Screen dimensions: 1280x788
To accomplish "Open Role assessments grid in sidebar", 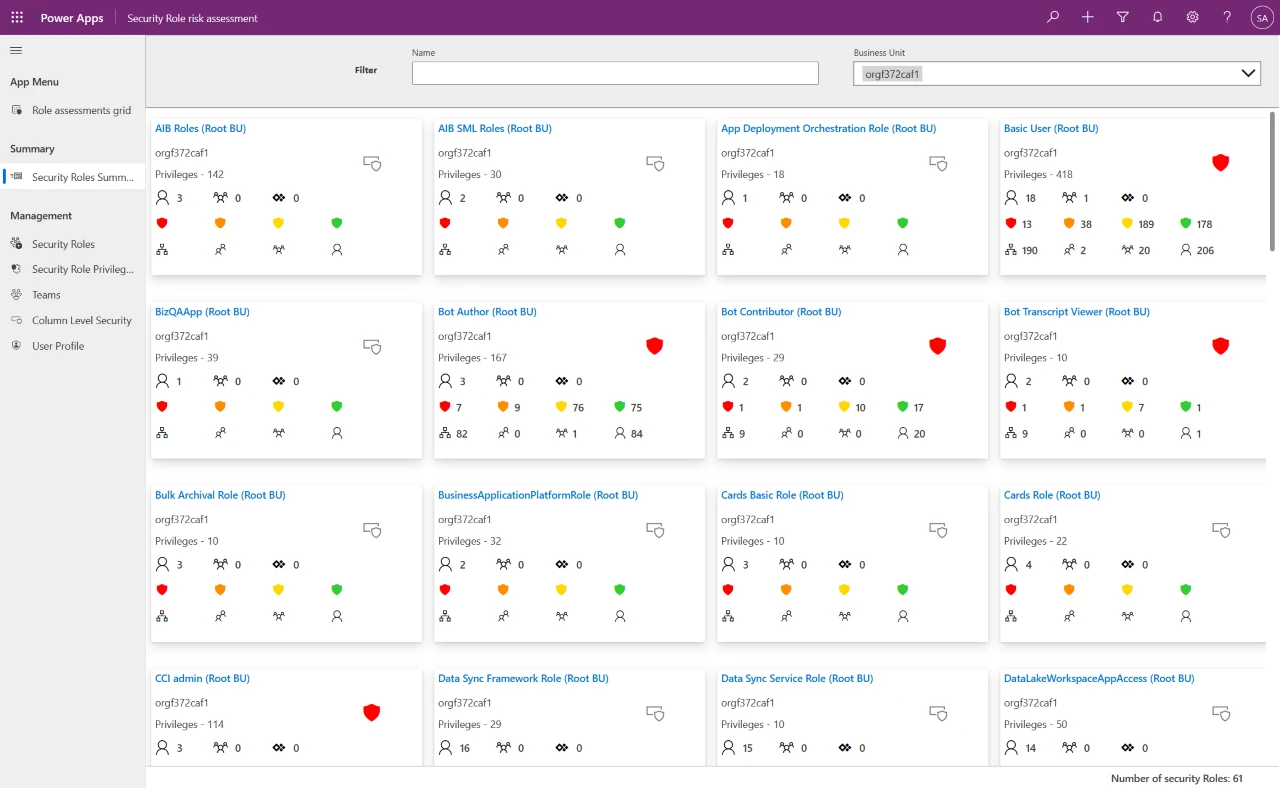I will click(81, 111).
